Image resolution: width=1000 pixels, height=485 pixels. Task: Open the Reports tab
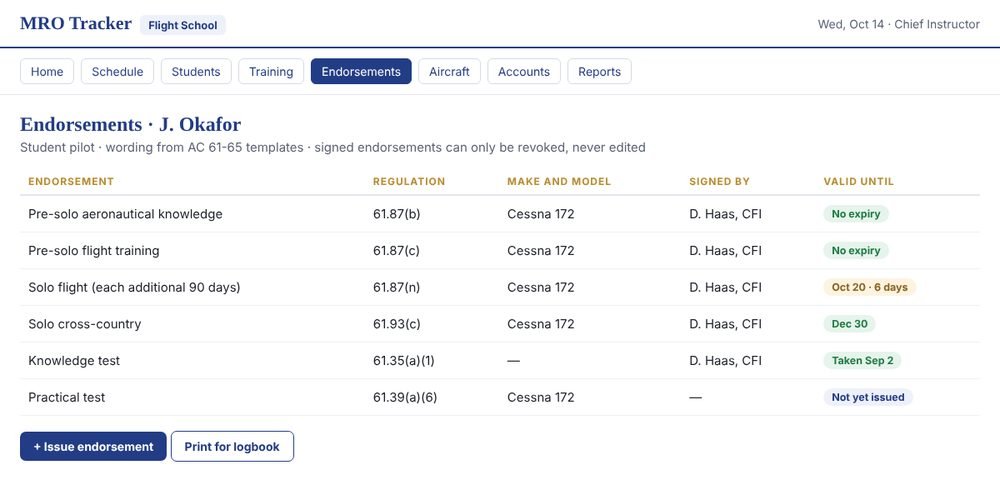coord(599,71)
